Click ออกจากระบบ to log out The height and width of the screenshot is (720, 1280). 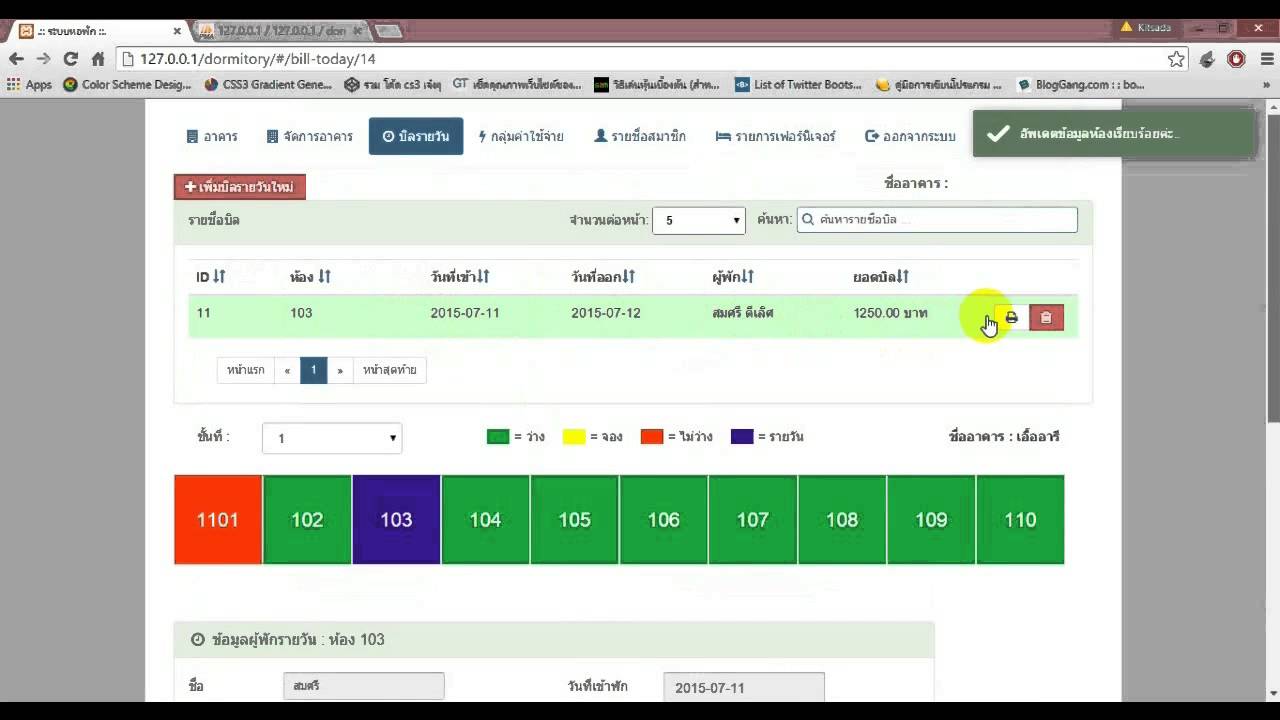(910, 136)
